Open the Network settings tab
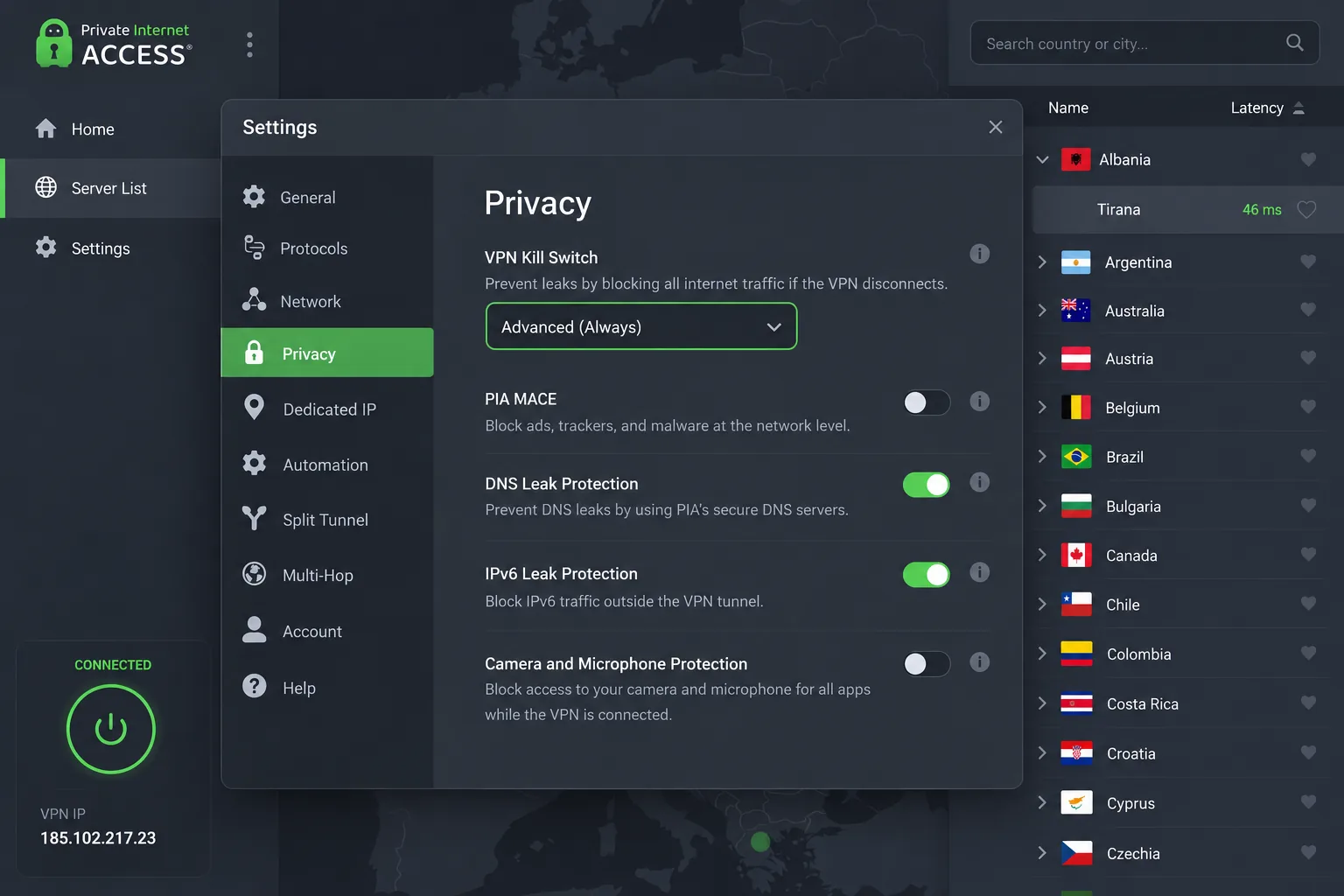This screenshot has width=1344, height=896. [x=327, y=301]
